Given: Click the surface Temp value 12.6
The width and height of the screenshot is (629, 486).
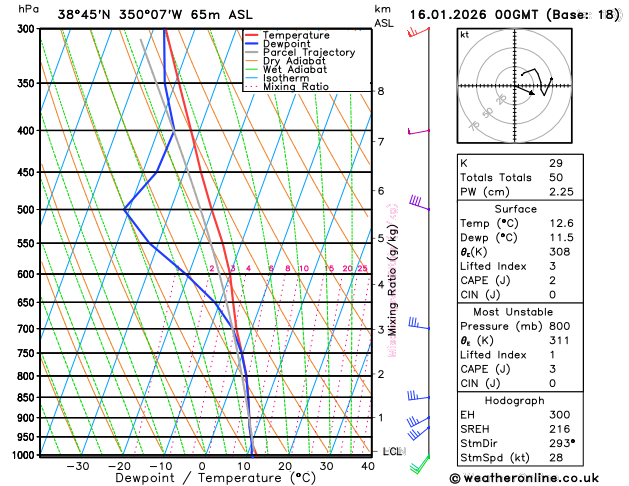Looking at the screenshot, I should pos(561,223).
